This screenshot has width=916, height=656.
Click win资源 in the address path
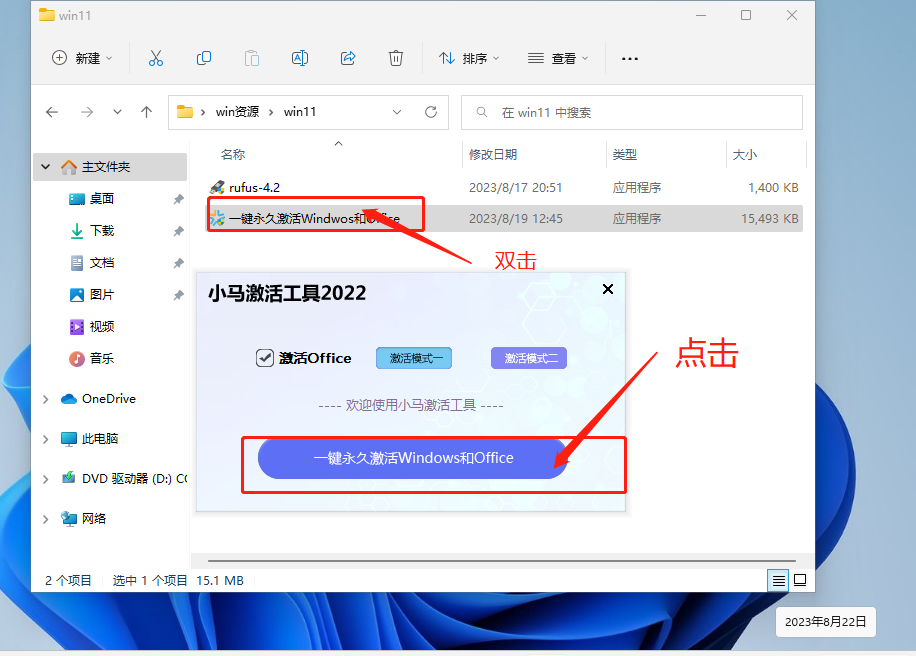(237, 112)
